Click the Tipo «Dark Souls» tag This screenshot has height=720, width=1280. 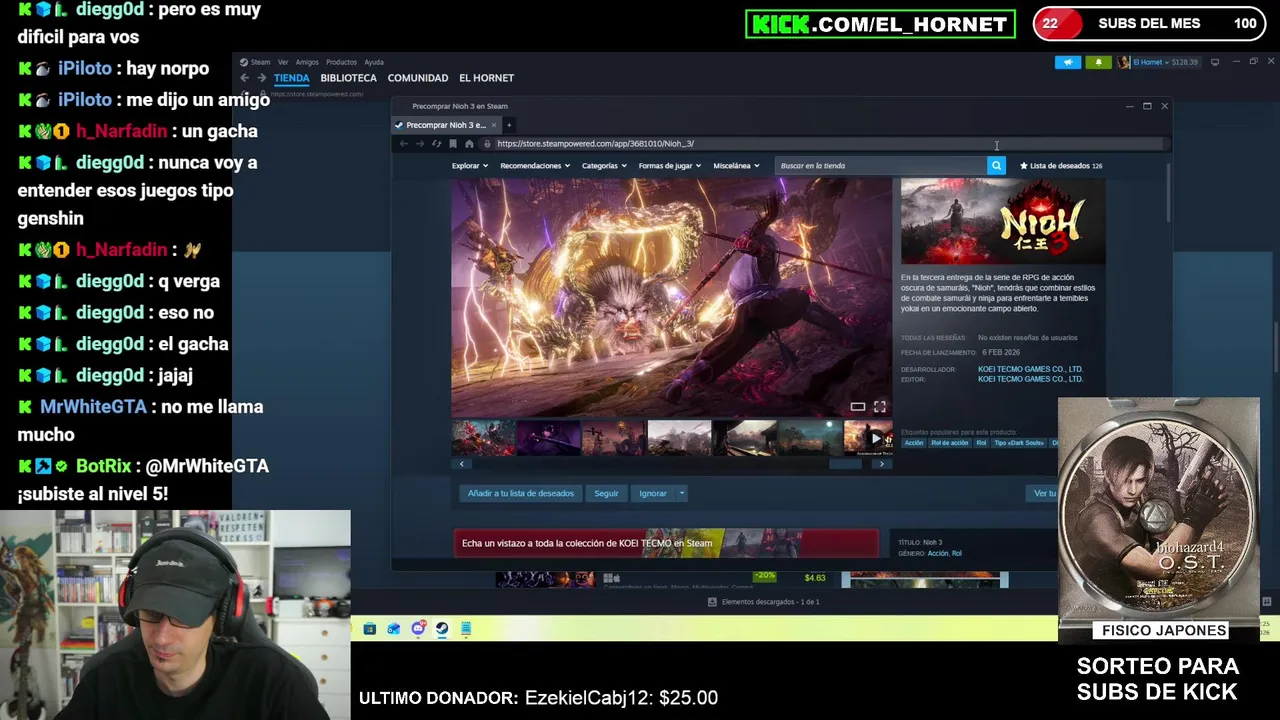click(x=1019, y=443)
